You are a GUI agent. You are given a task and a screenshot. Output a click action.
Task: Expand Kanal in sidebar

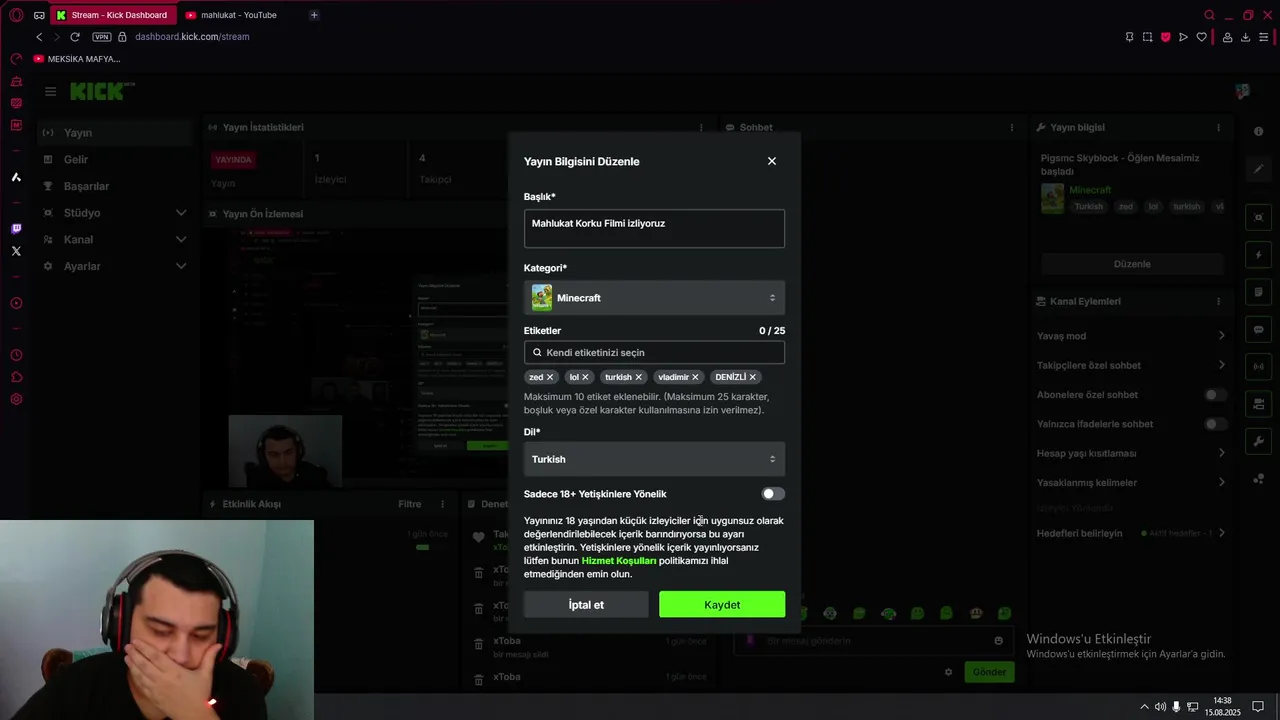click(181, 240)
